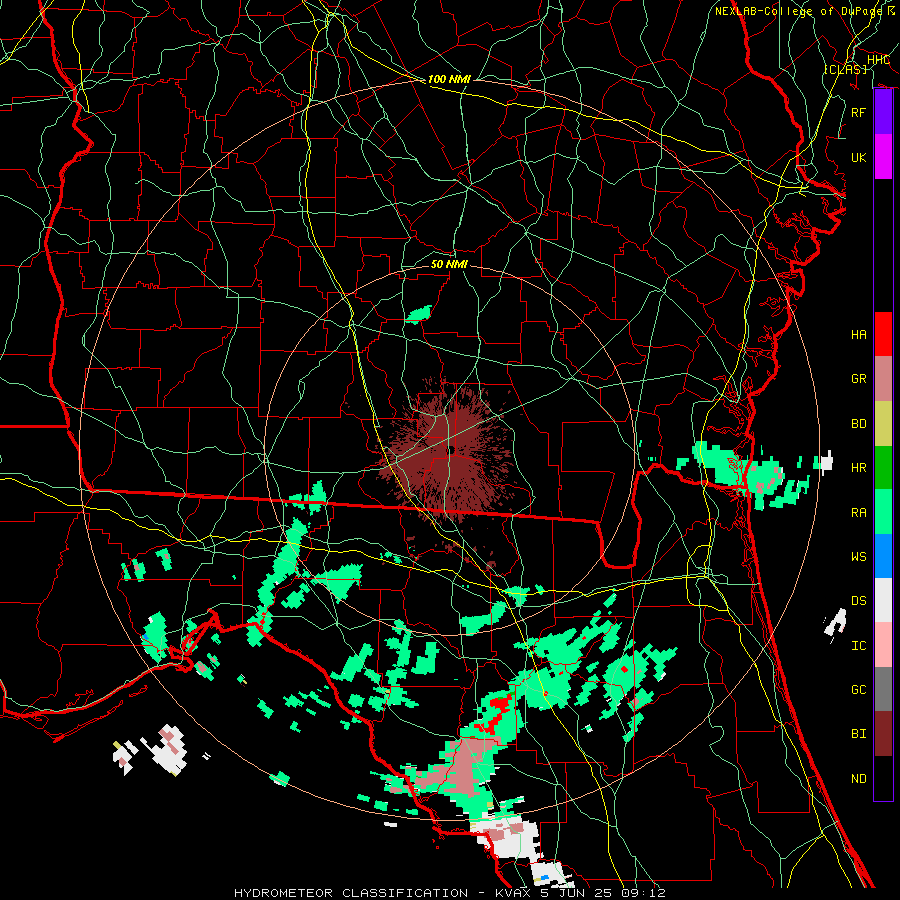Click the 'NEXLAB-College of DuPage' credit text

pyautogui.click(x=798, y=11)
